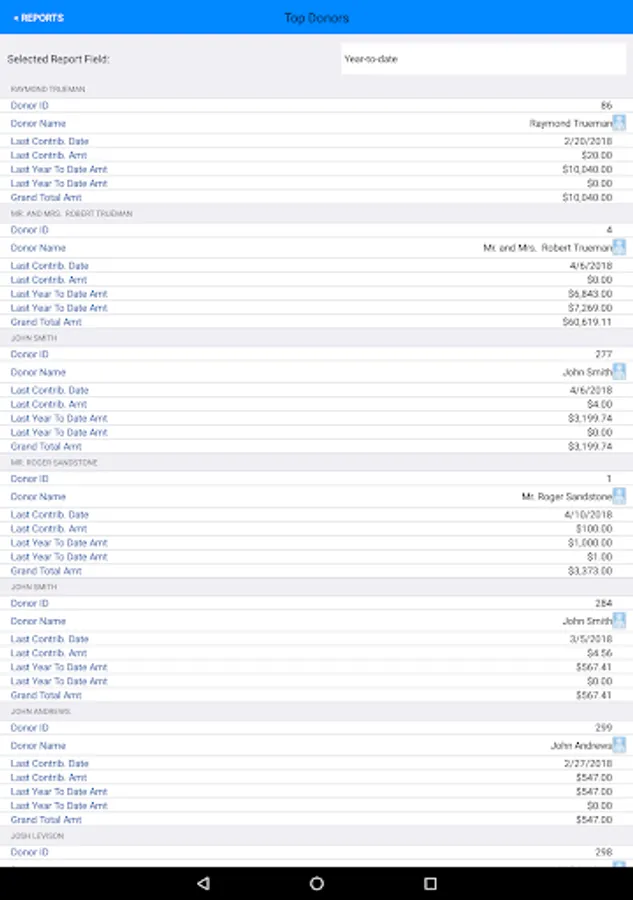Click the MR. AND MRS. ROBERT TRUEMAN header
633x900 pixels.
pos(72,214)
